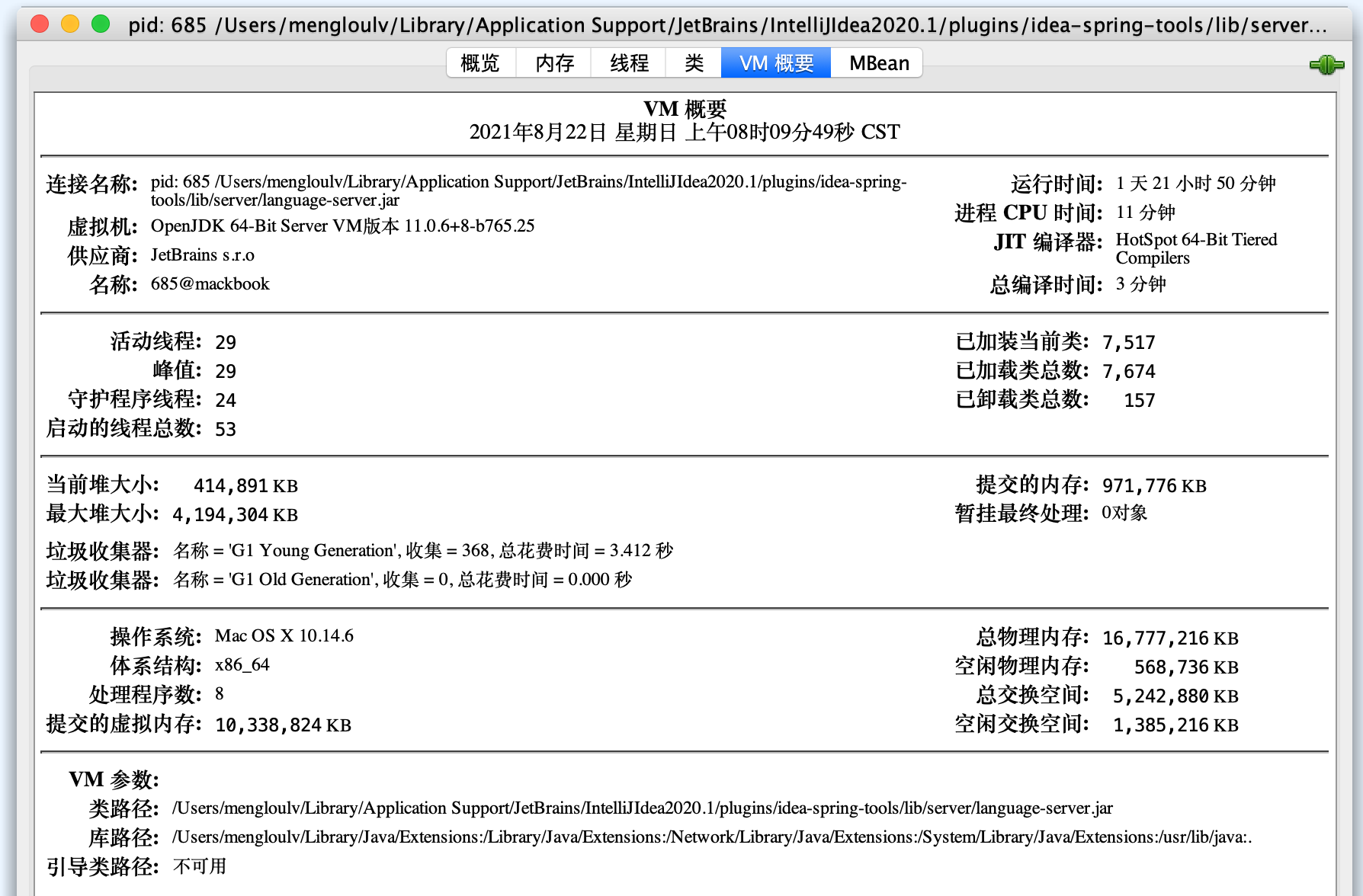Click max heap size 4,194,304 KB
The width and height of the screenshot is (1363, 896).
235,515
